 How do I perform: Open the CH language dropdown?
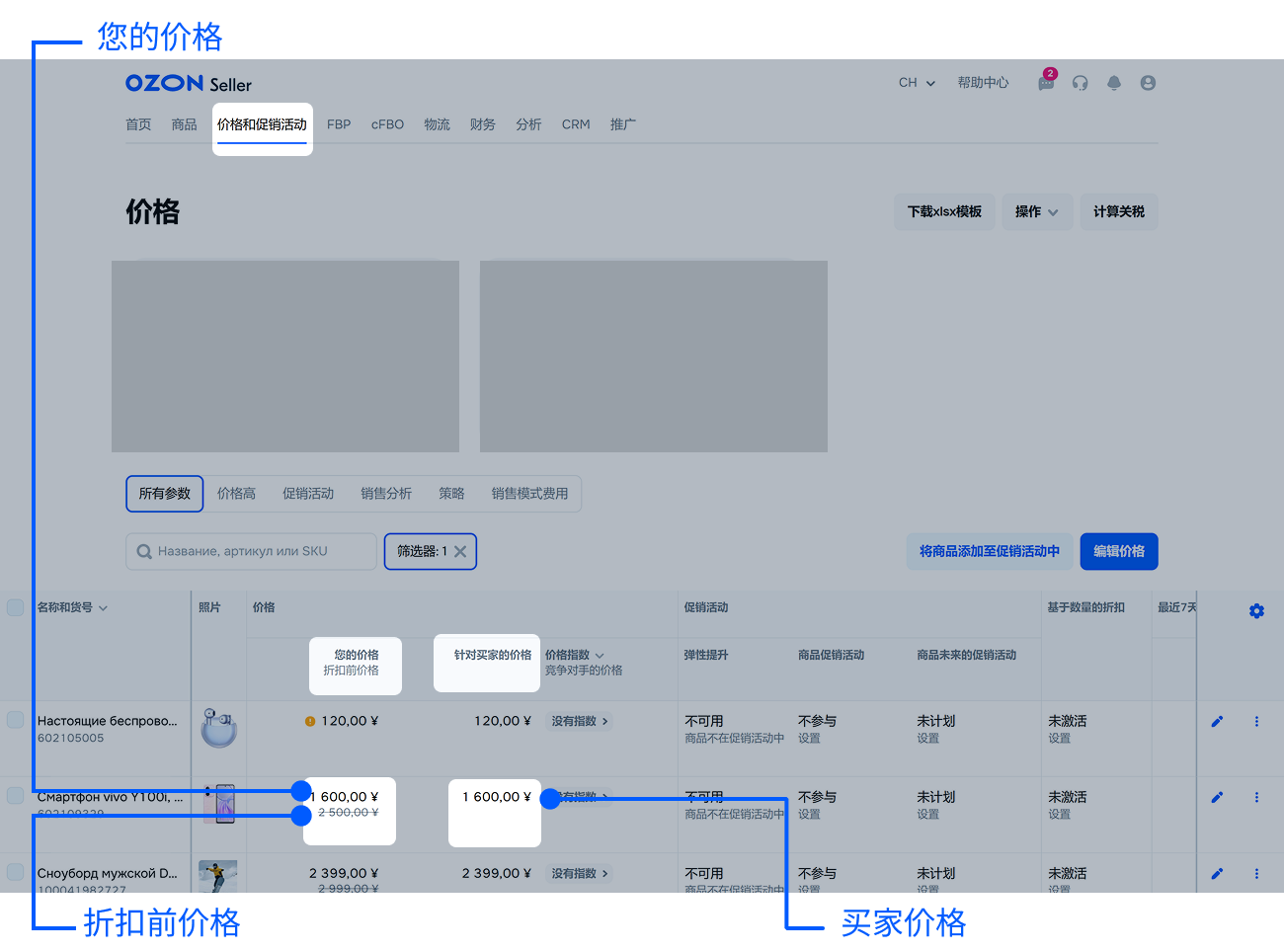click(916, 83)
